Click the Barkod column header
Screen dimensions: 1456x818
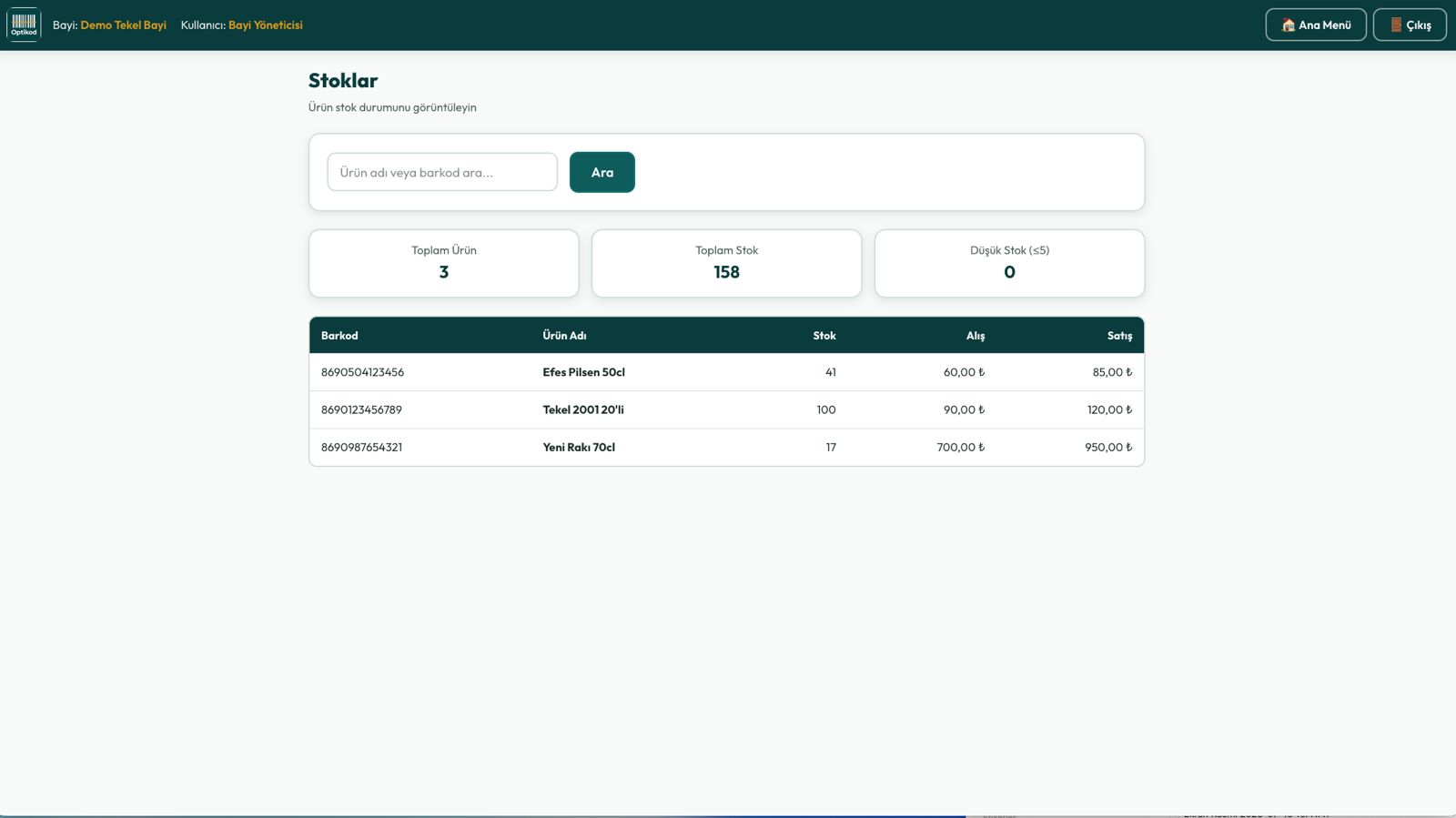coord(339,336)
